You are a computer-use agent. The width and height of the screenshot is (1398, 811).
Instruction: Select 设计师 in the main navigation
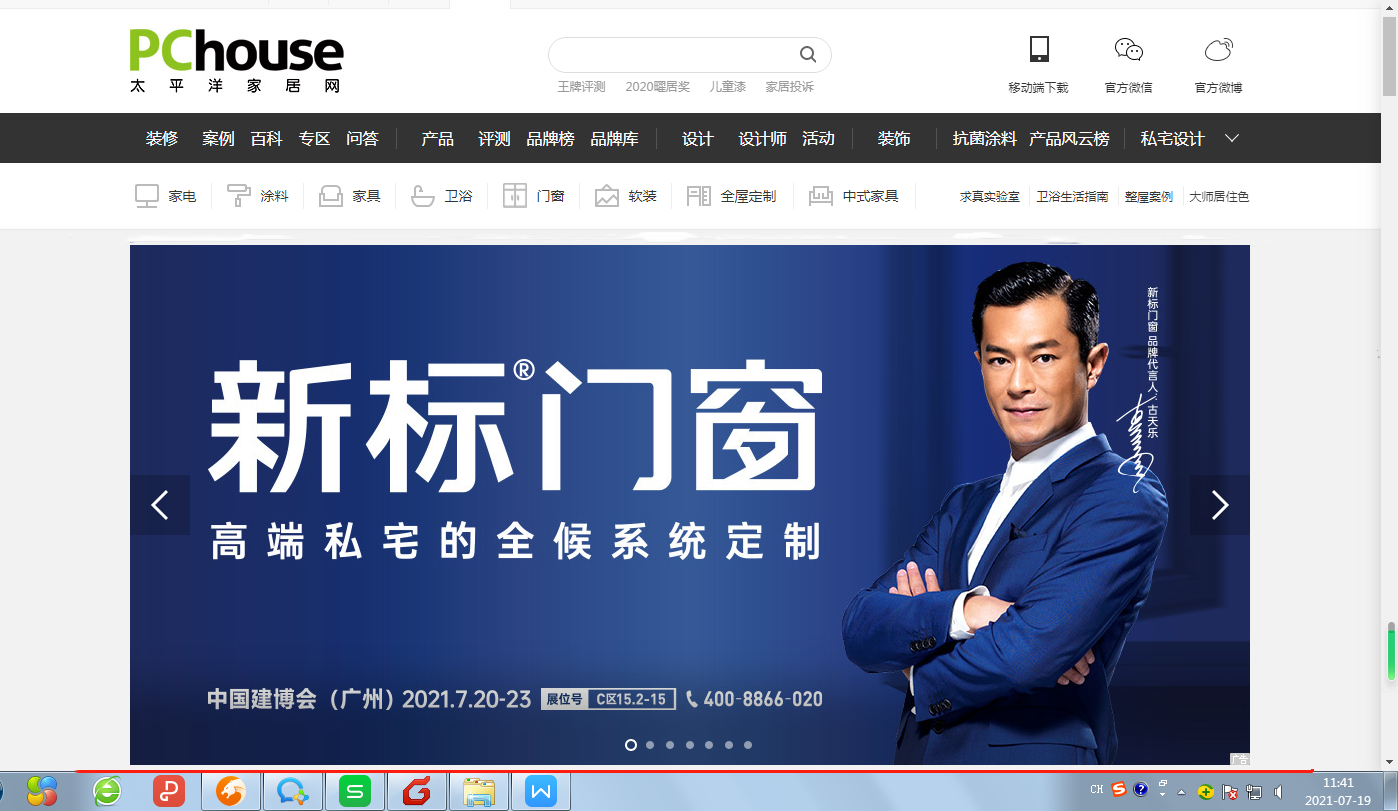tap(763, 139)
